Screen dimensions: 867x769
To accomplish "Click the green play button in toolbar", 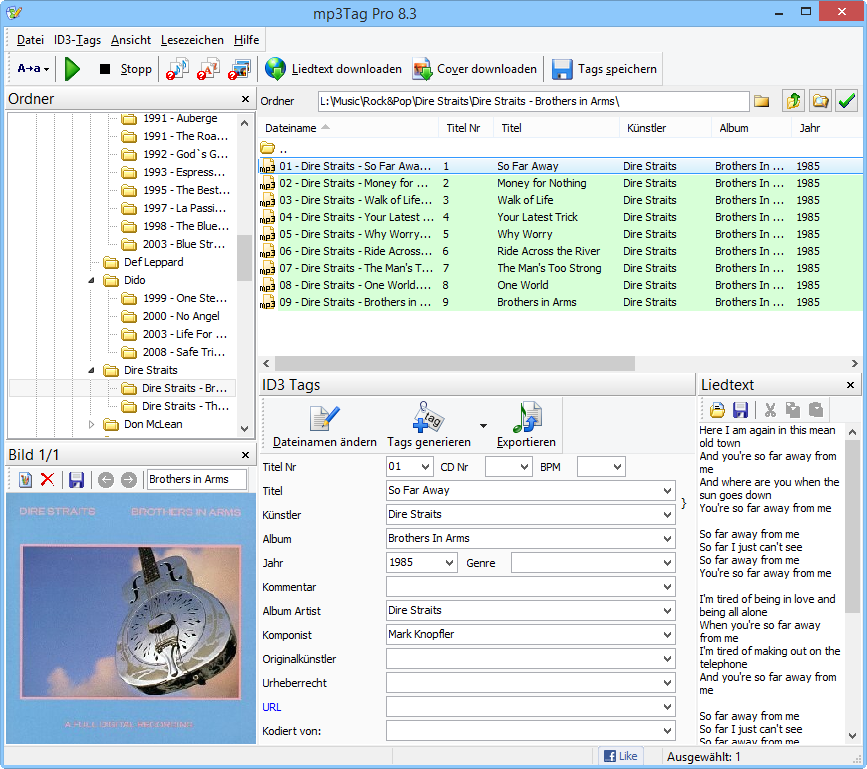I will [x=72, y=69].
